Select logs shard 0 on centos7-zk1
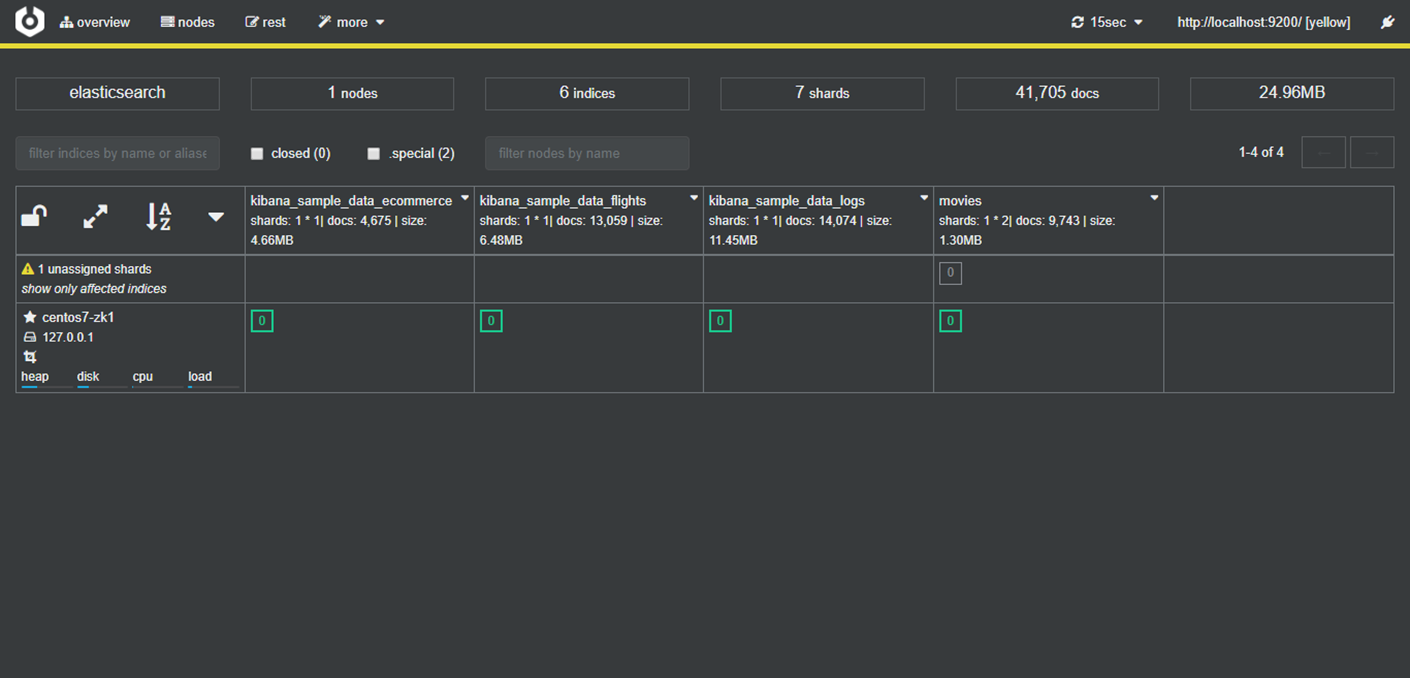This screenshot has width=1410, height=678. 720,321
